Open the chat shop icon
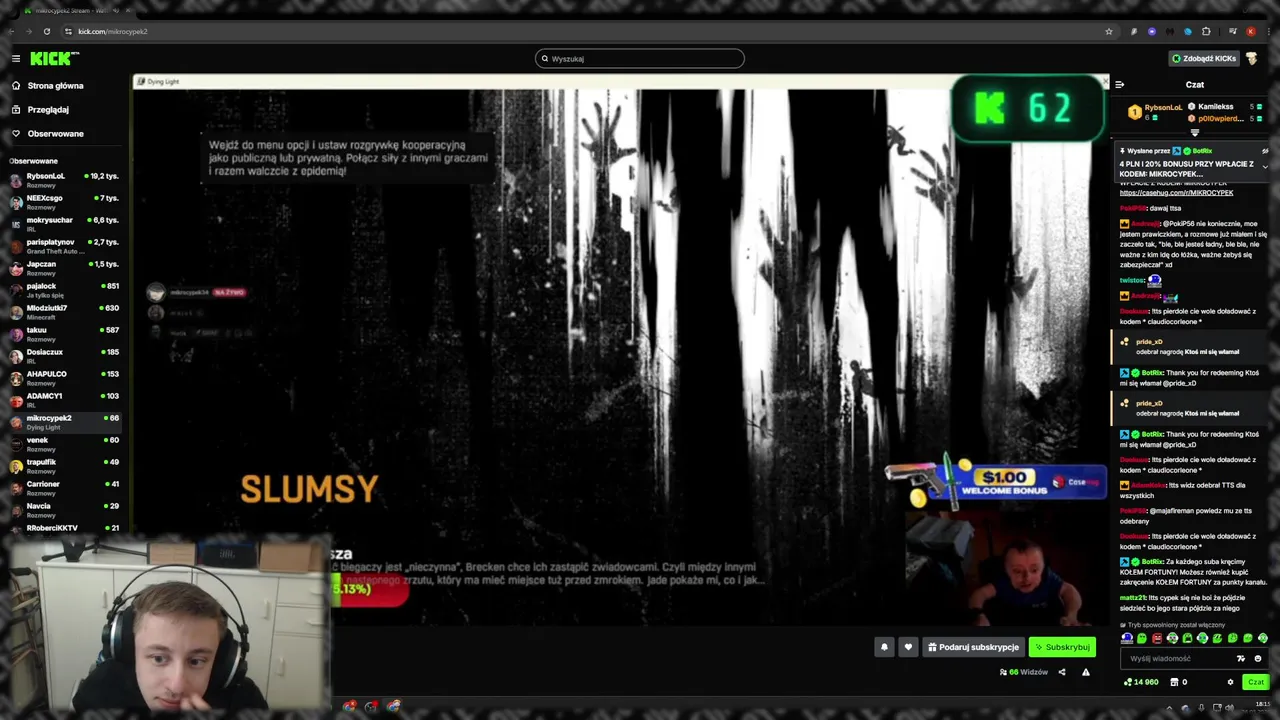This screenshot has height=720, width=1280. point(1175,682)
